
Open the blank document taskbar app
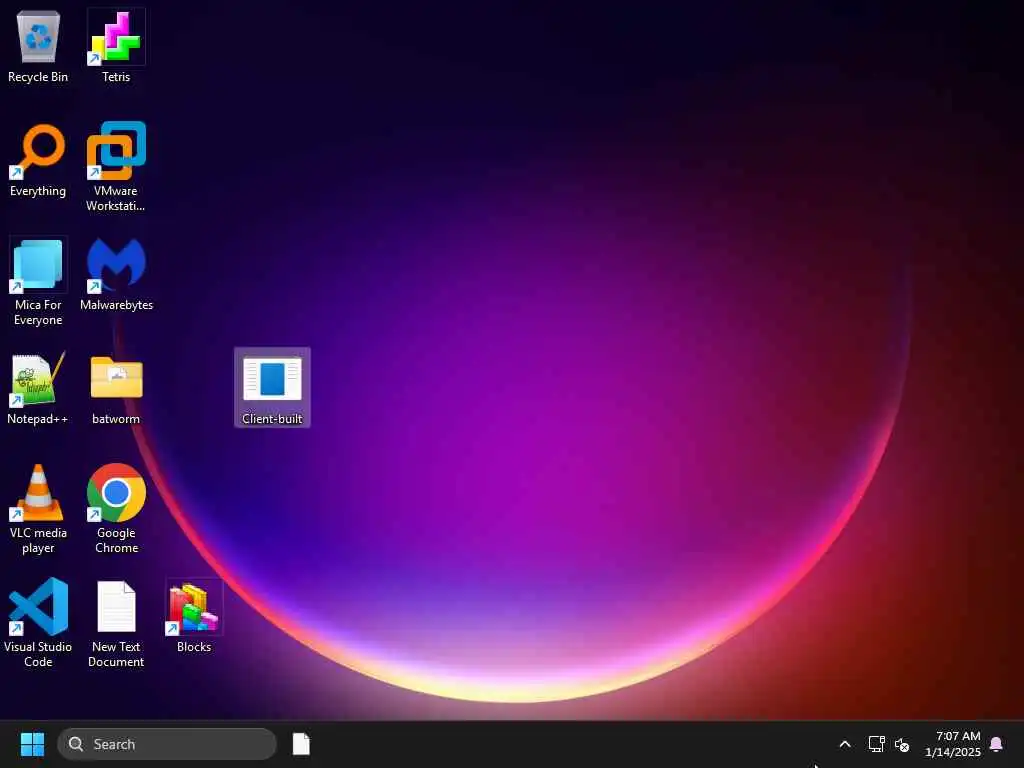tap(301, 744)
